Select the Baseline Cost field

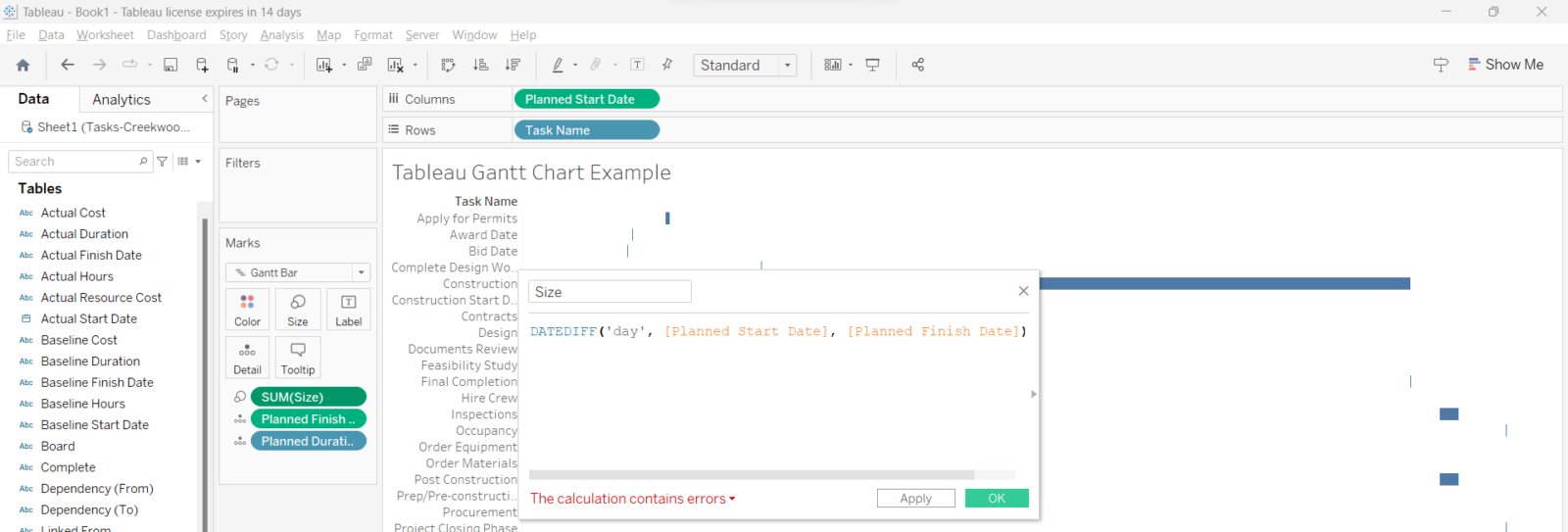(x=78, y=340)
